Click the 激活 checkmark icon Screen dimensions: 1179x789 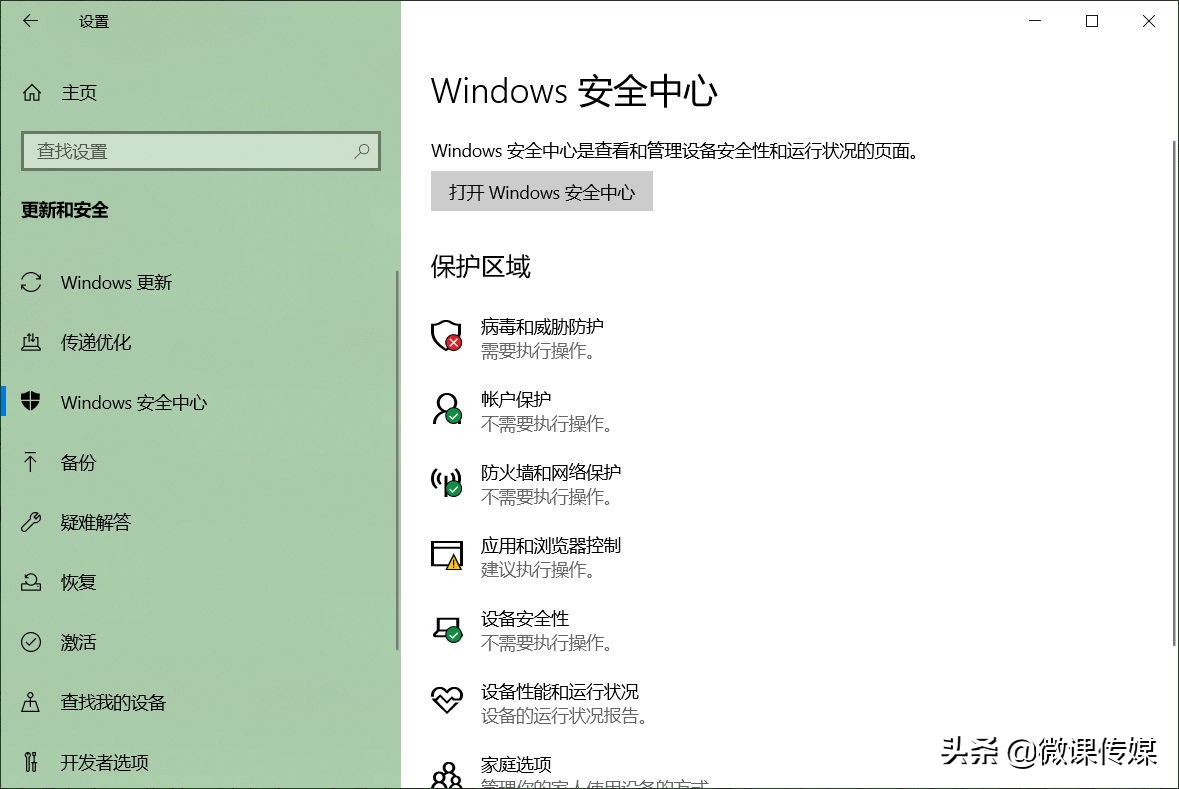click(31, 642)
